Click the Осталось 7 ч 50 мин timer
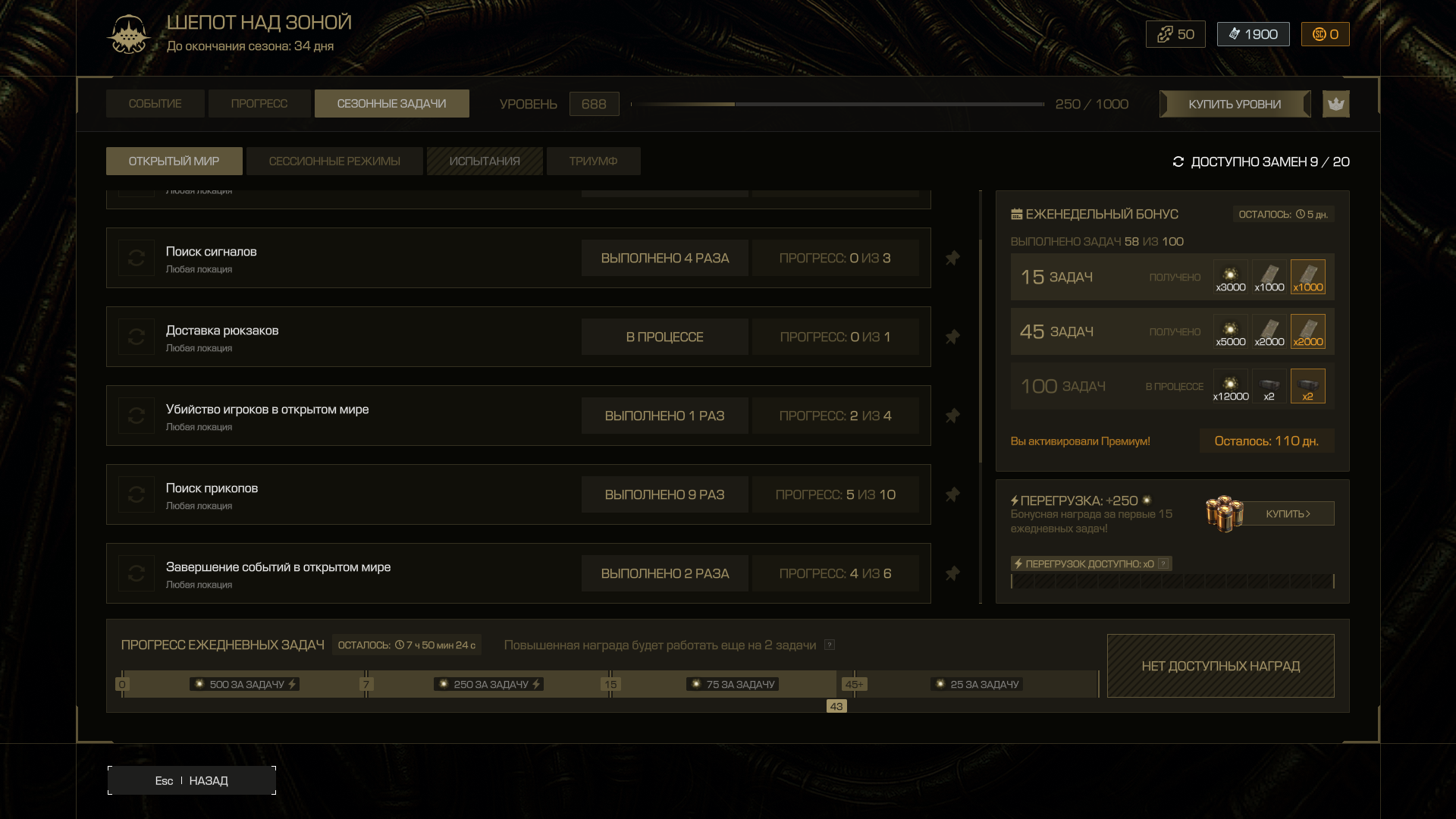1456x819 pixels. [x=406, y=645]
